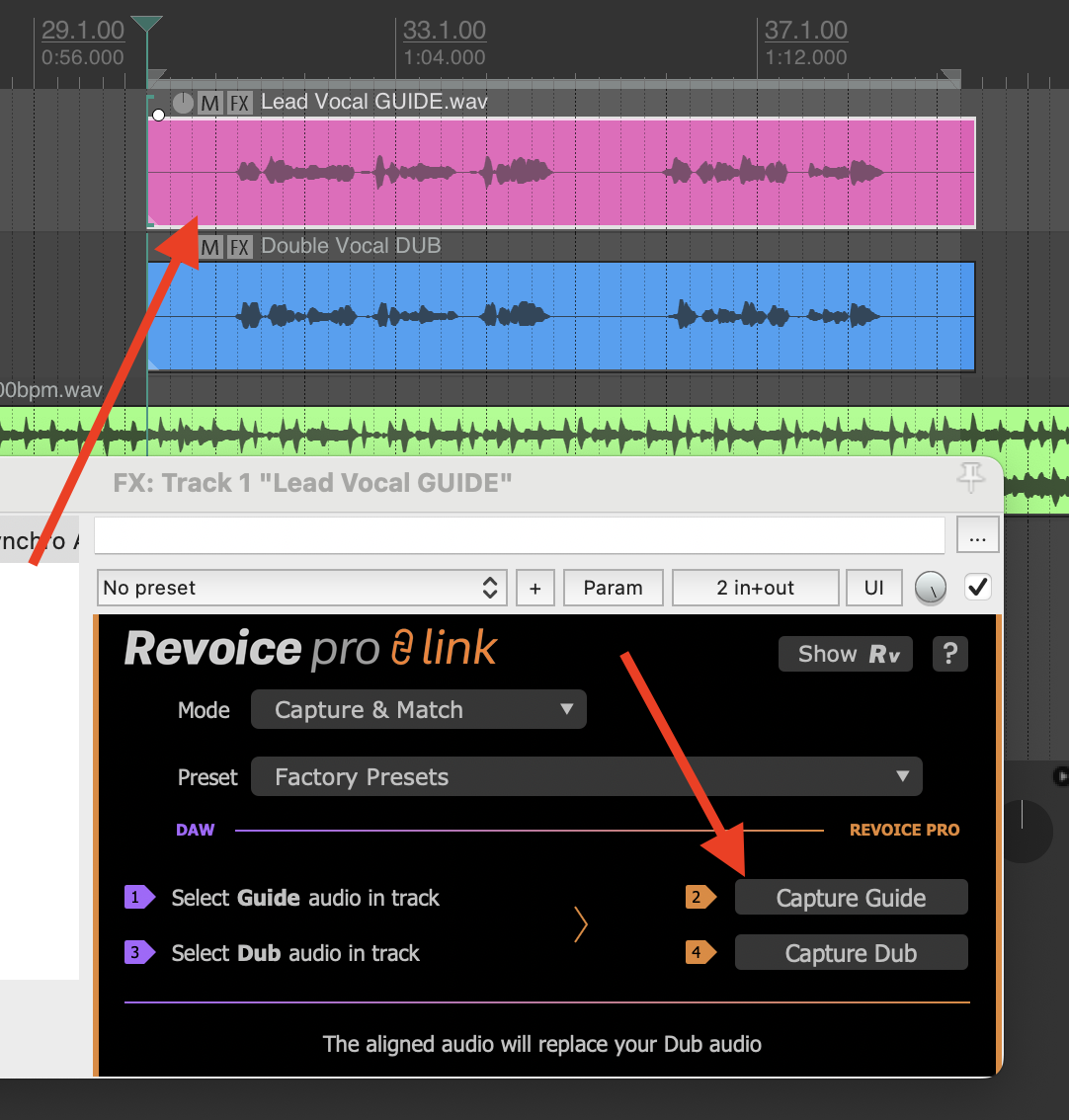Screen dimensions: 1069x1120
Task: Expand the Capture & Match mode dropdown
Action: (419, 710)
